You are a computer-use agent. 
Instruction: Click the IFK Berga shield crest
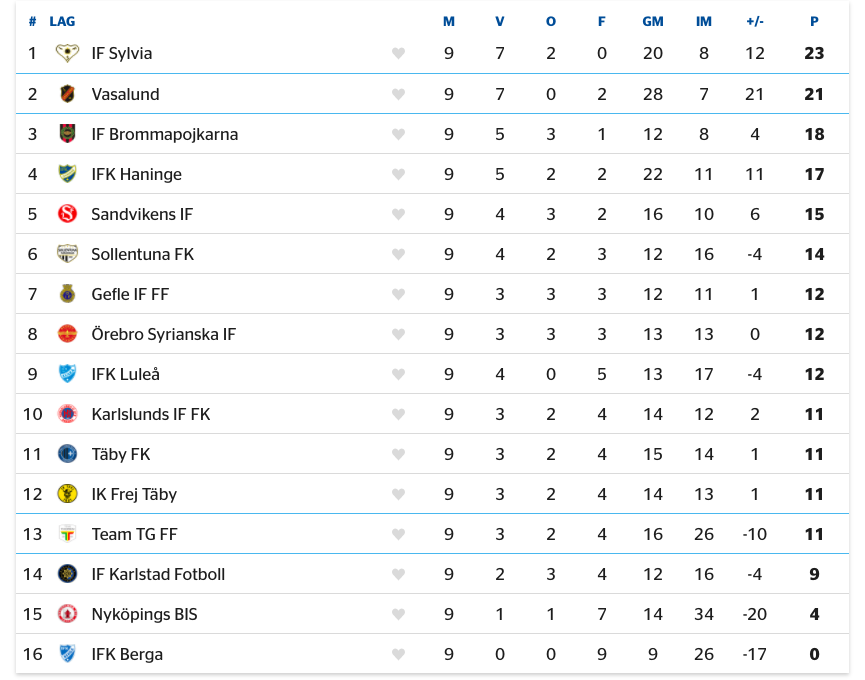[x=67, y=654]
